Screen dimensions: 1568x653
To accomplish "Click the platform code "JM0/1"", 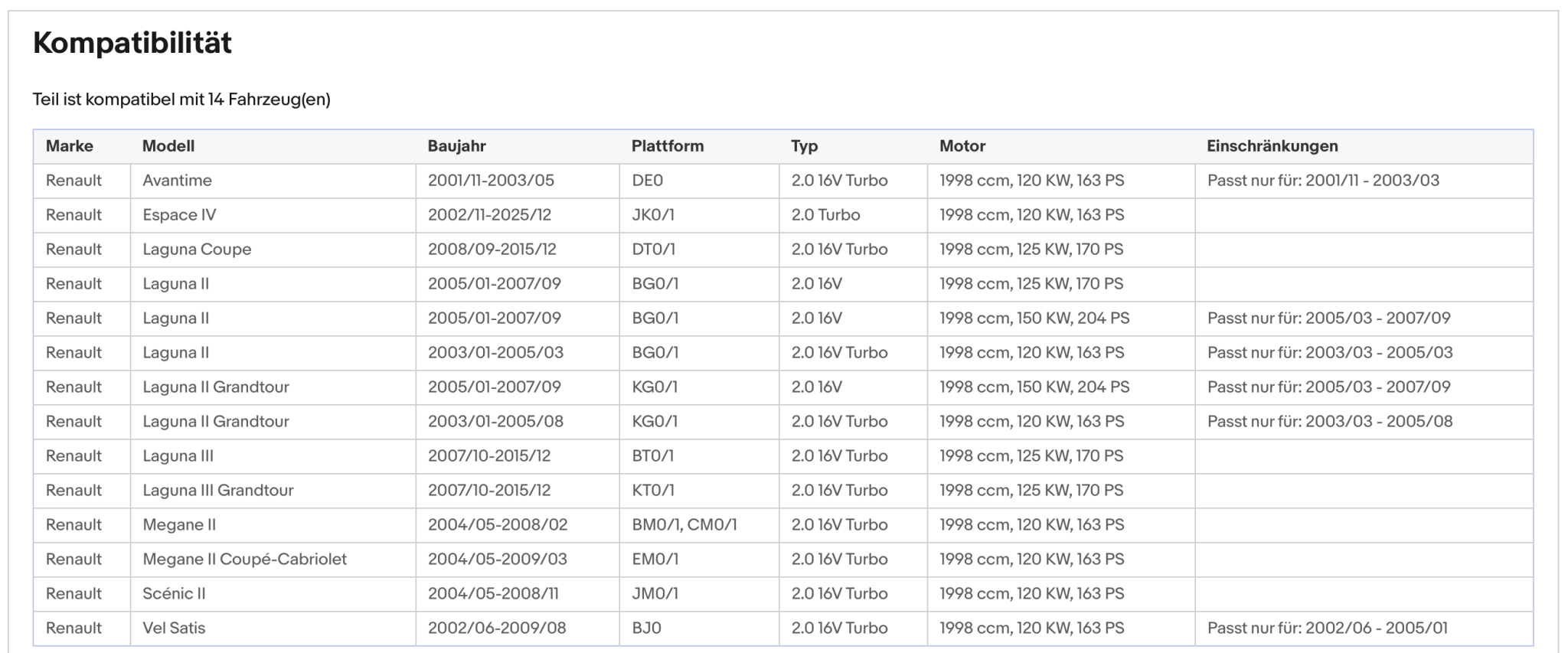I will (655, 594).
